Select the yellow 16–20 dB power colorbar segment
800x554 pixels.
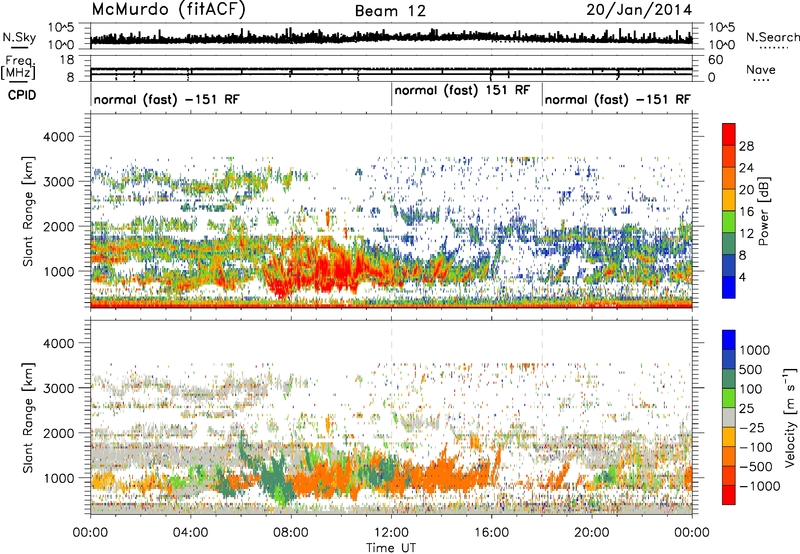point(729,200)
